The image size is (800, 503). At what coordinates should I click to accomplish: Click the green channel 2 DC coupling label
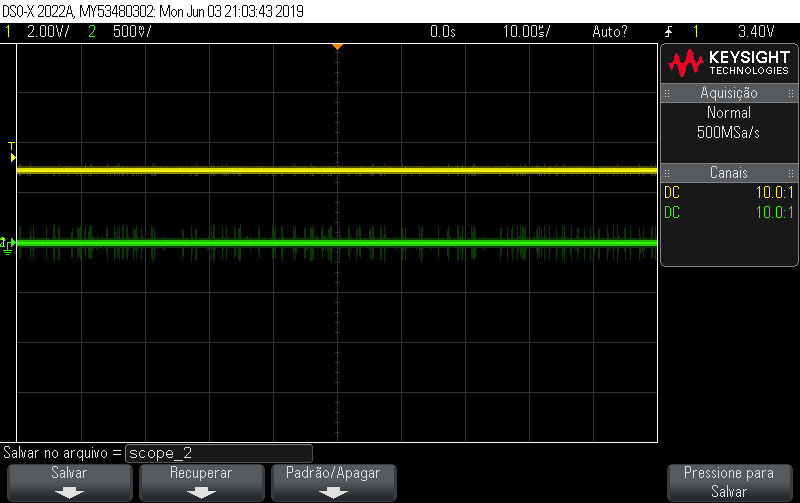[x=672, y=212]
